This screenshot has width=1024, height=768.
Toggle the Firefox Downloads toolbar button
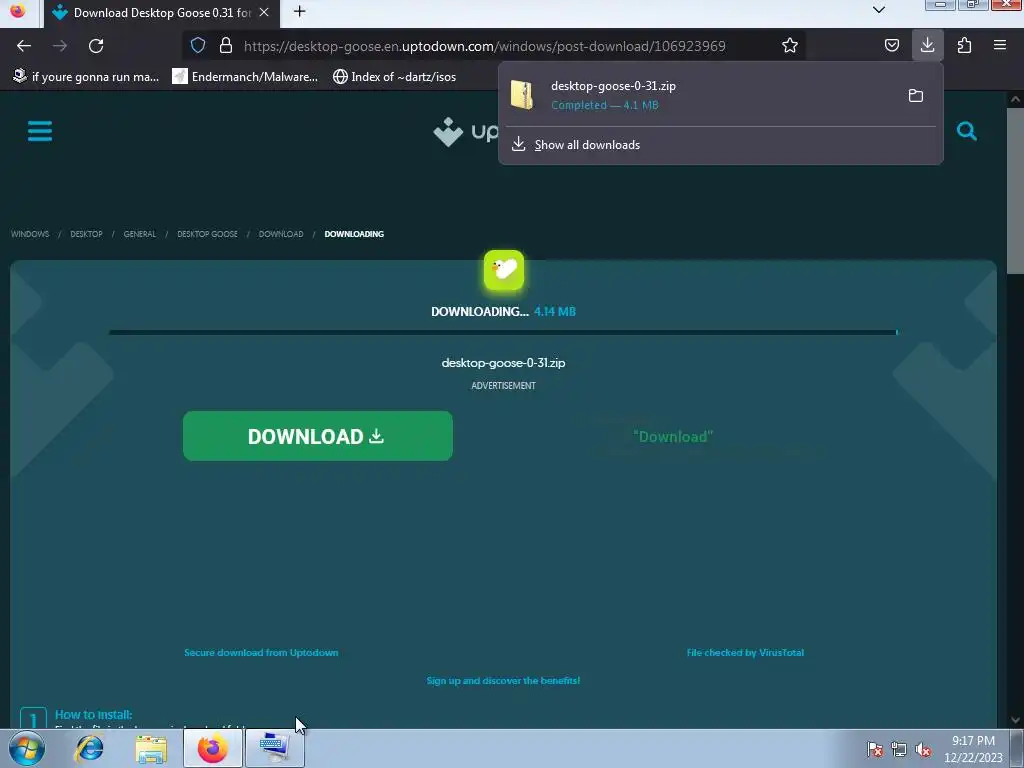(927, 45)
